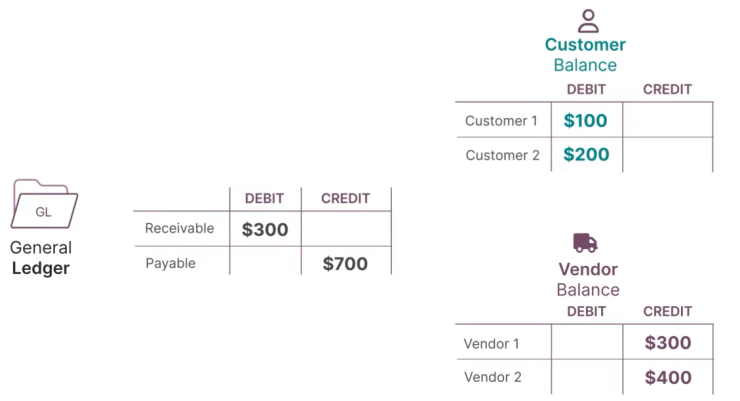Image resolution: width=740 pixels, height=401 pixels.
Task: Click the Vendor Balance heading
Action: tap(588, 279)
